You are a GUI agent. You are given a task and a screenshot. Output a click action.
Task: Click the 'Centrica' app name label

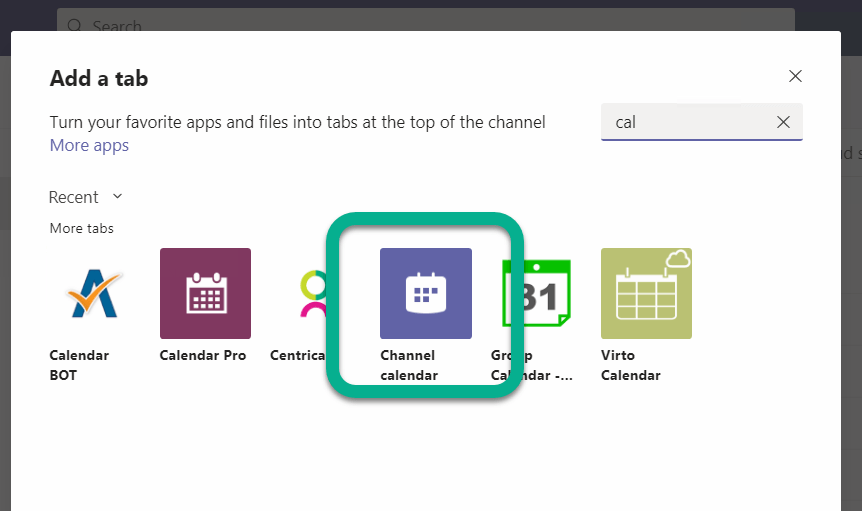click(298, 355)
